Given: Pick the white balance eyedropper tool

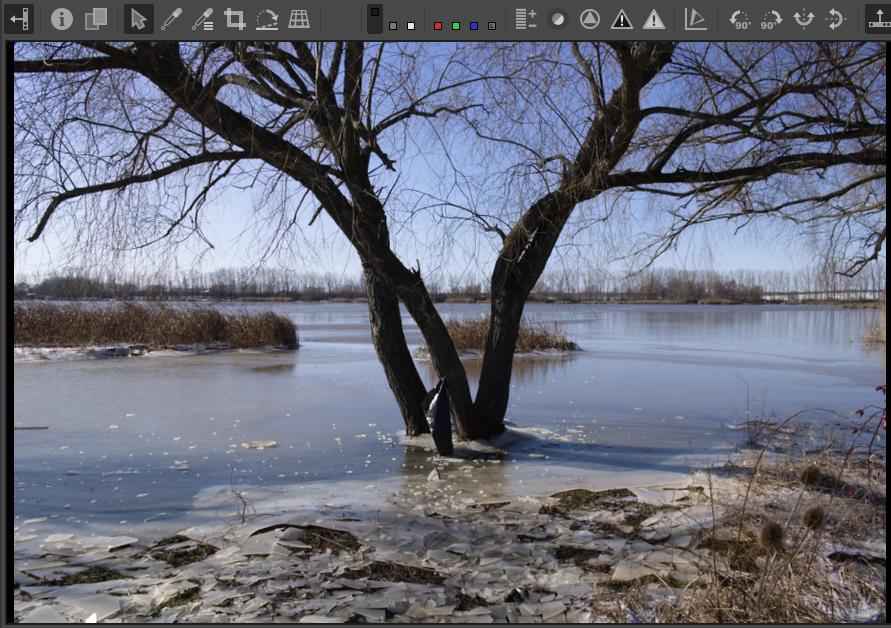Looking at the screenshot, I should [171, 19].
